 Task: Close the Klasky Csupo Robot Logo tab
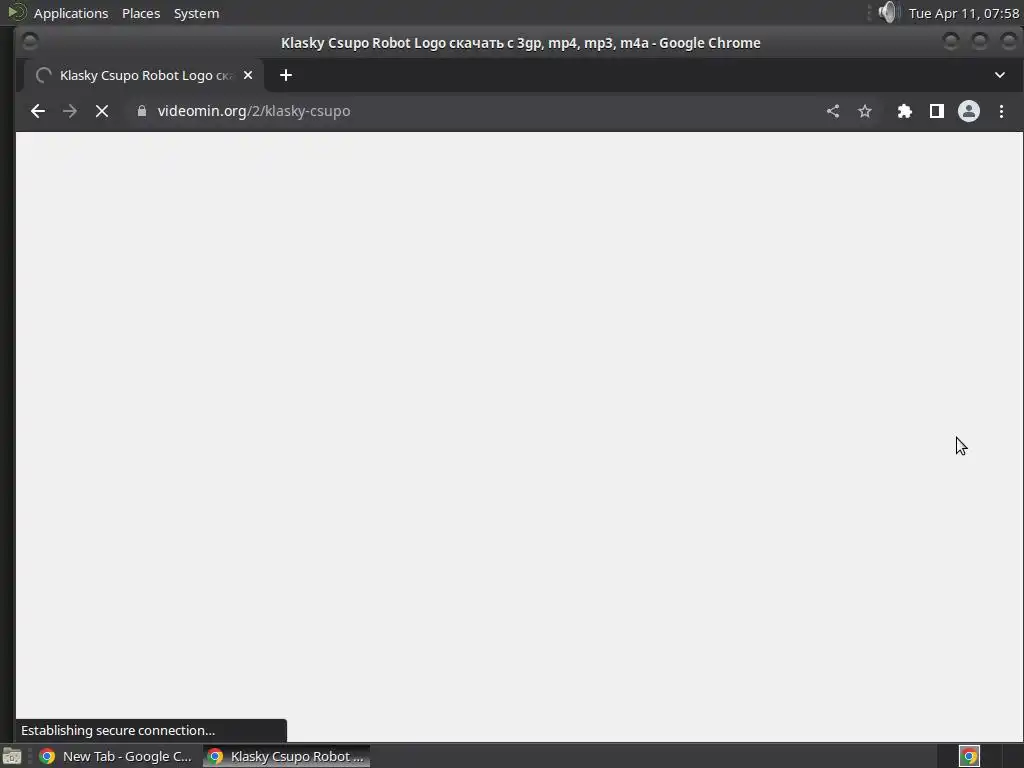pos(248,75)
